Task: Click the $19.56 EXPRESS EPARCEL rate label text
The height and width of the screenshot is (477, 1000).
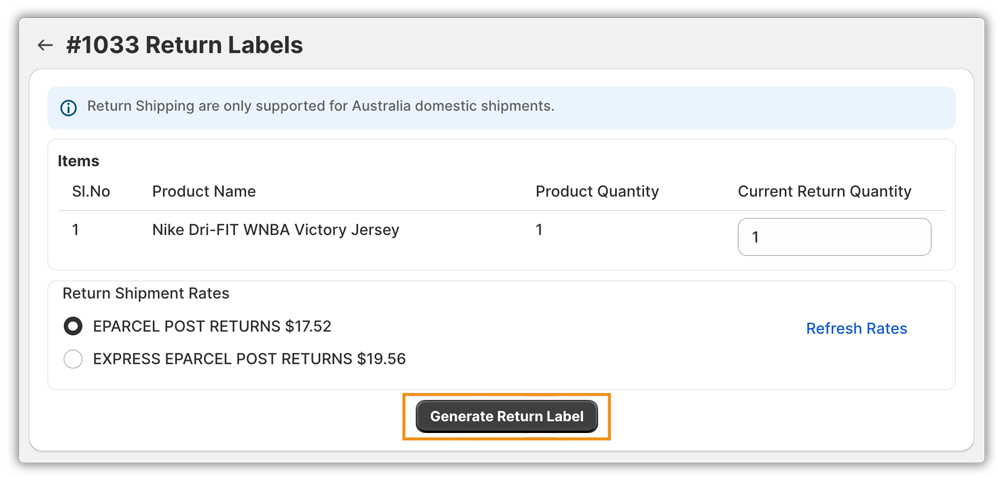Action: tap(249, 359)
